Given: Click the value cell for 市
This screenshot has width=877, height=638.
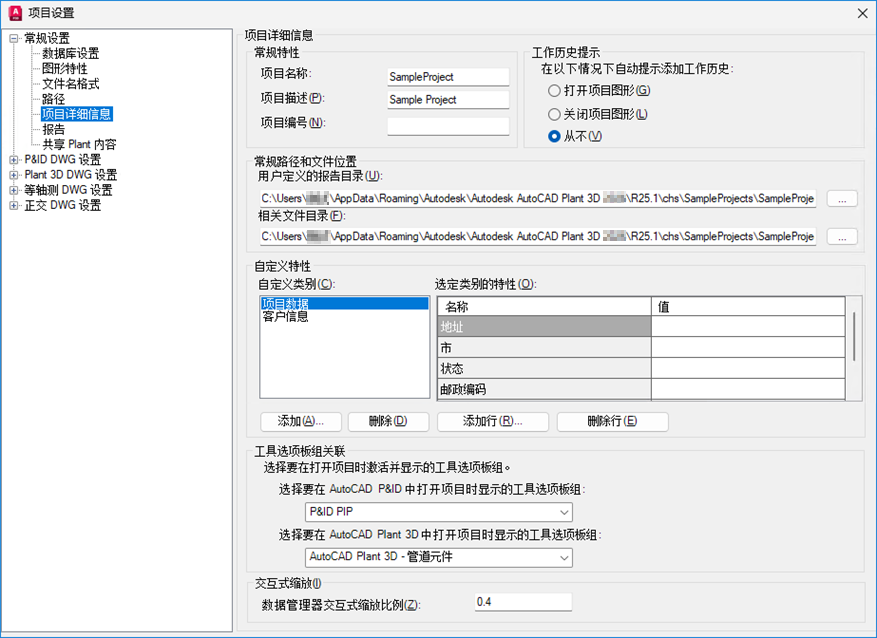Looking at the screenshot, I should pyautogui.click(x=748, y=348).
